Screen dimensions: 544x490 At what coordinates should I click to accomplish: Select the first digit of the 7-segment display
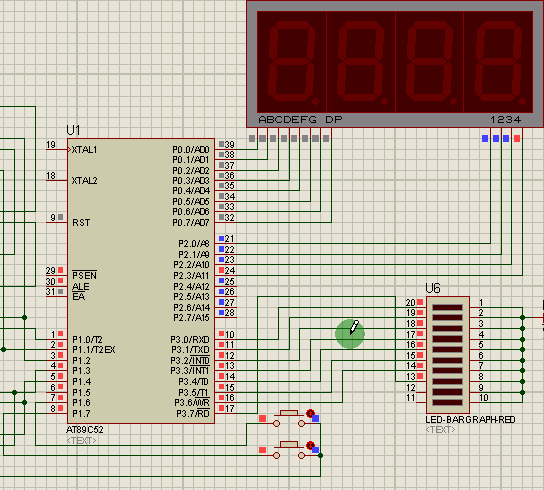(x=291, y=62)
